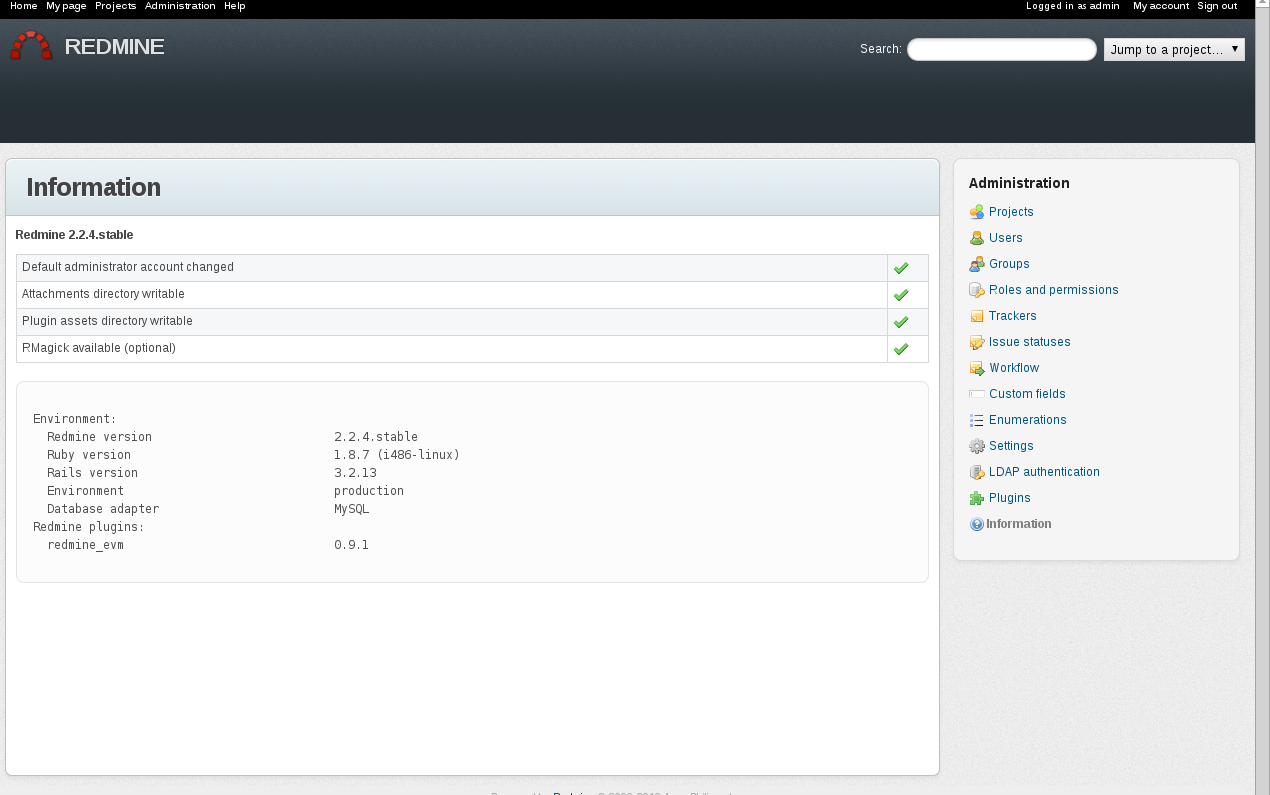
Task: Click the LDAP authentication icon
Action: tap(977, 472)
